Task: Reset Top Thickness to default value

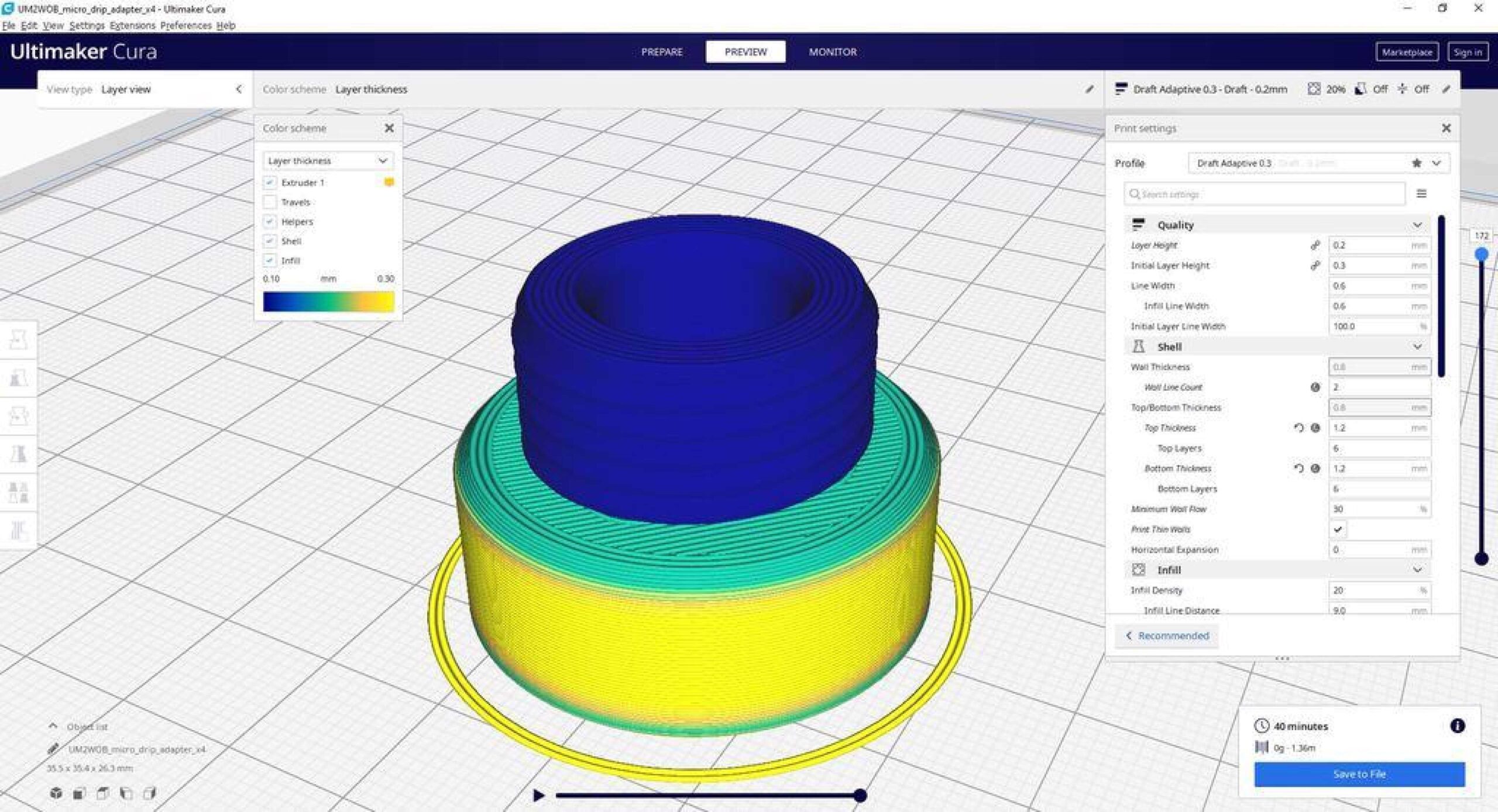Action: 1298,428
